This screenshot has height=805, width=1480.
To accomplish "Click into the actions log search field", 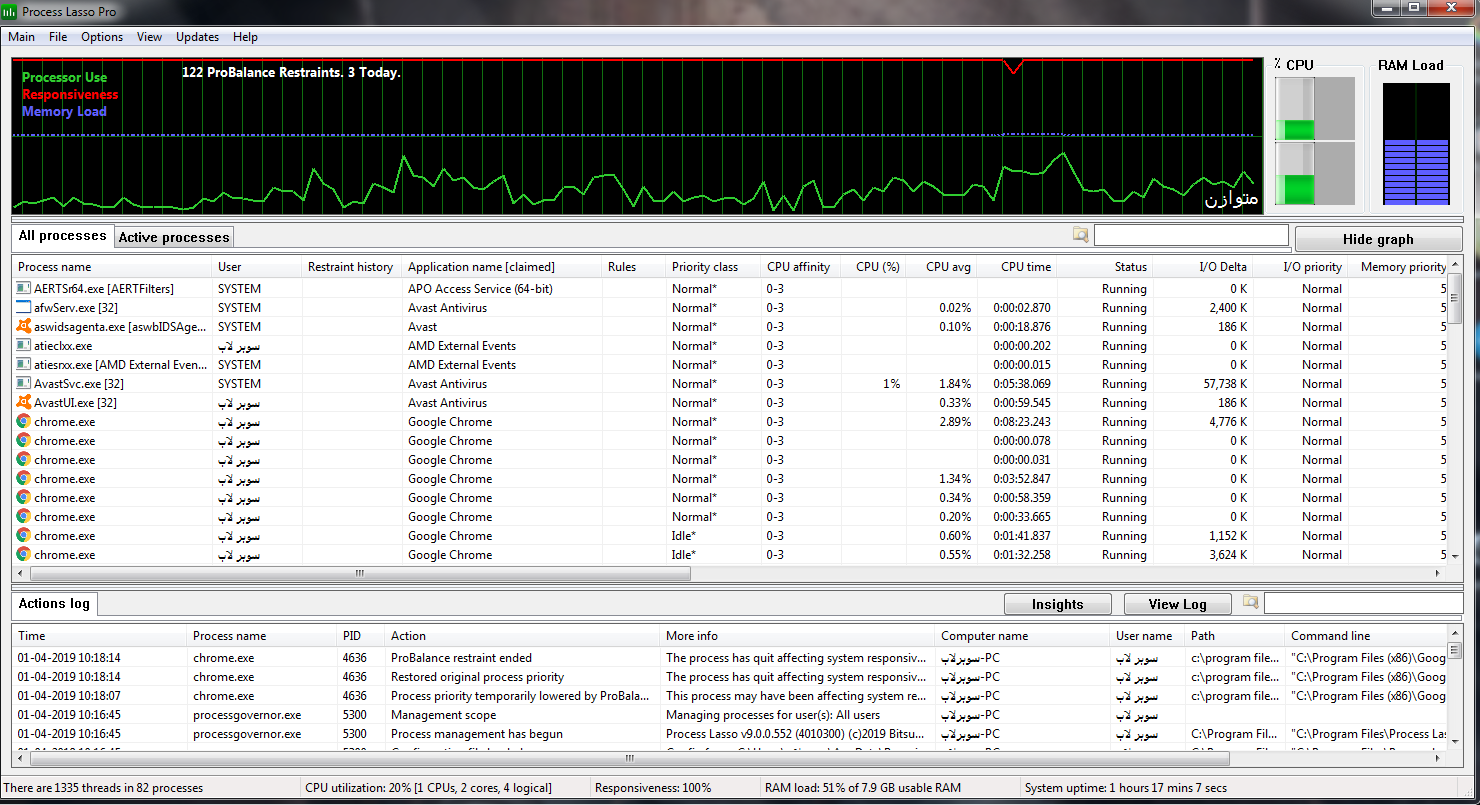I will tap(1362, 603).
